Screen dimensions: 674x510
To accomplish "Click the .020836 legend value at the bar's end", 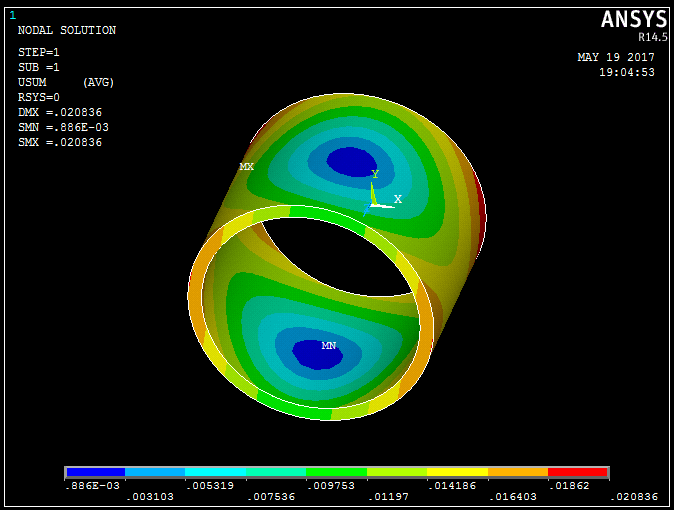I will coord(634,497).
